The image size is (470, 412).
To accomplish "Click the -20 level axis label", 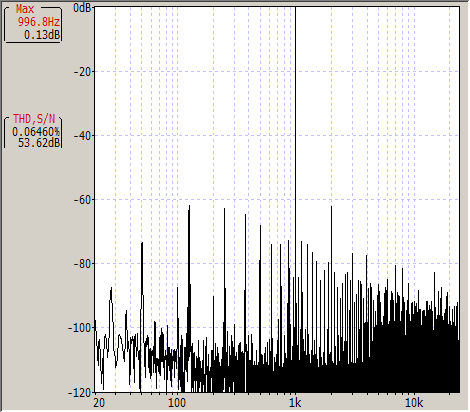I will (x=83, y=71).
